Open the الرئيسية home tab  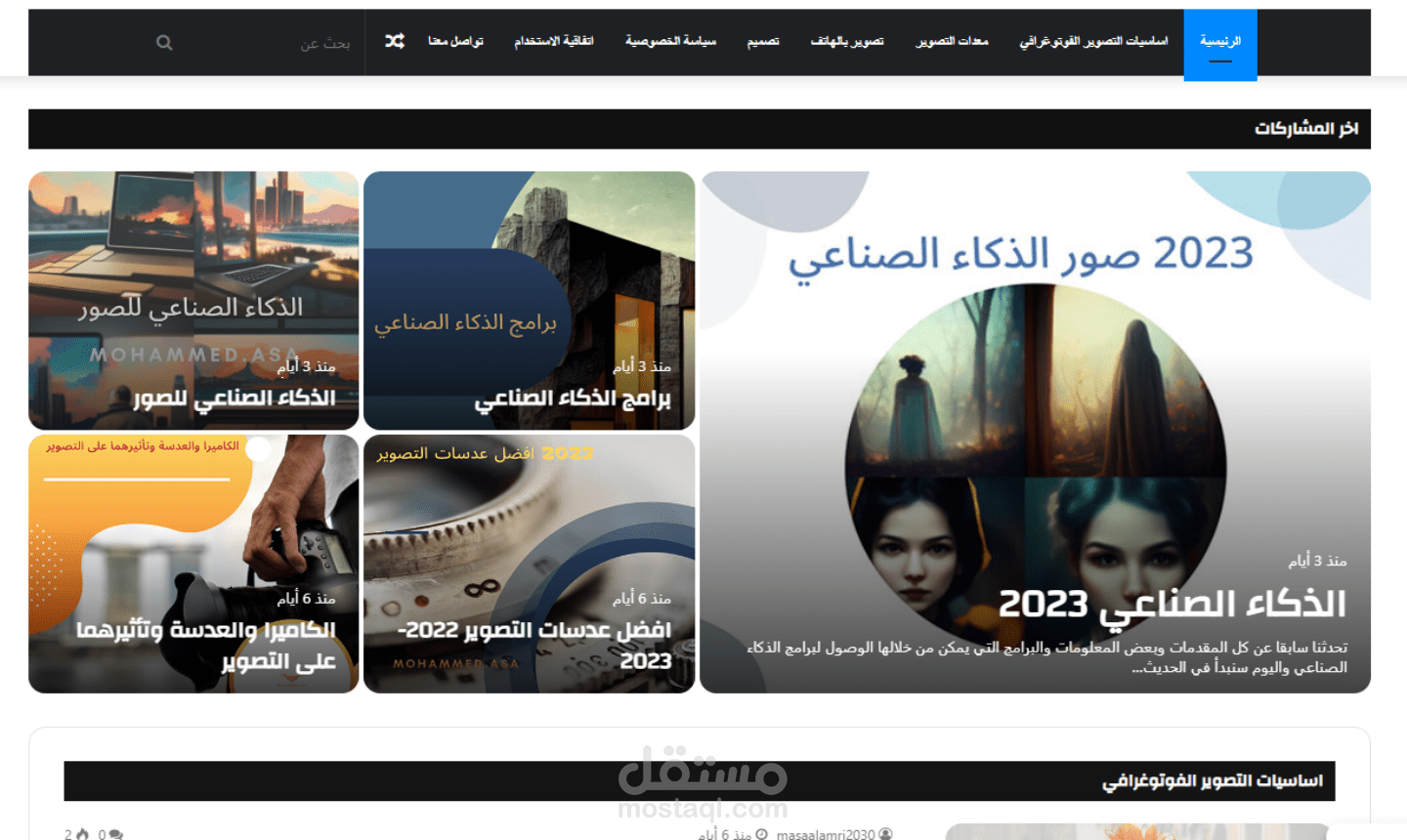(x=1220, y=45)
